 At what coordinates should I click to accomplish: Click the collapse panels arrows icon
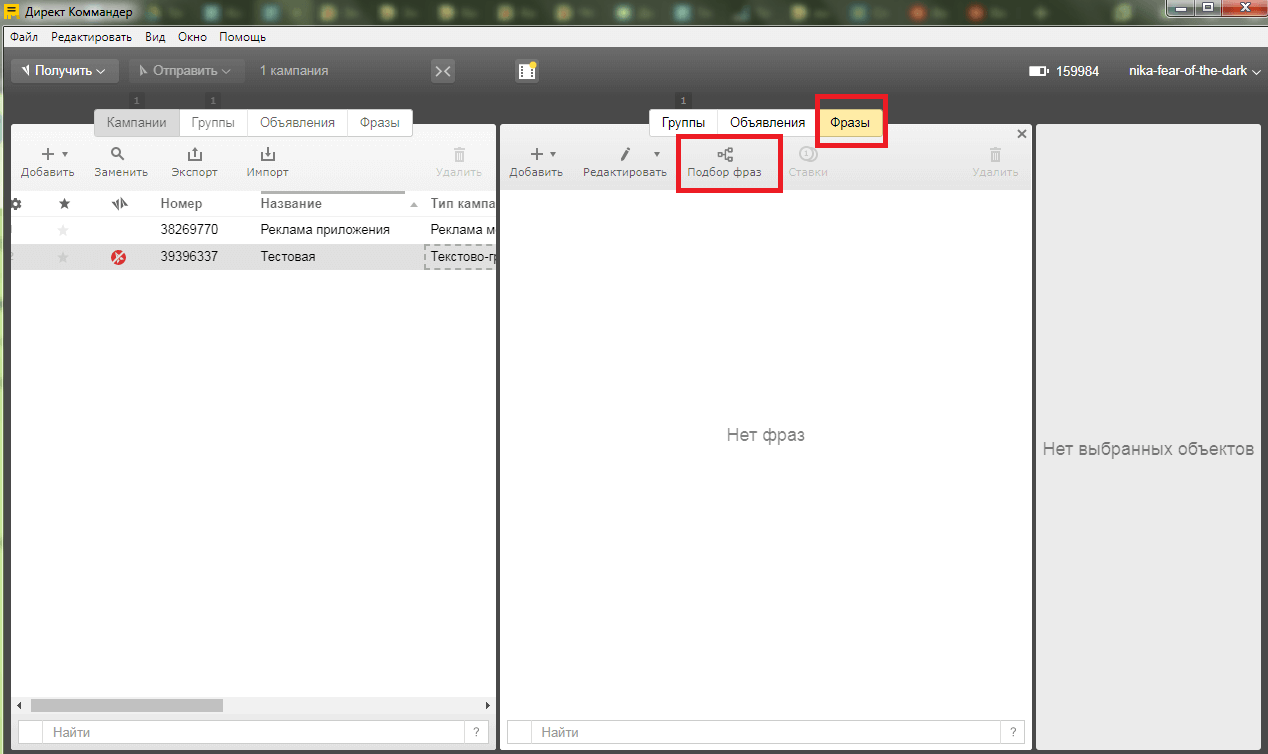[x=443, y=71]
